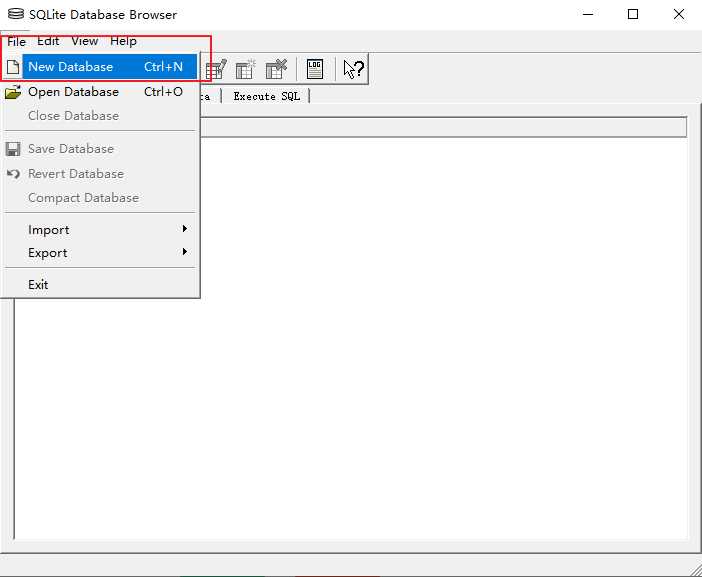Screen dimensions: 702x577
Task: Close the SQLite Database Browser window
Action: point(679,14)
